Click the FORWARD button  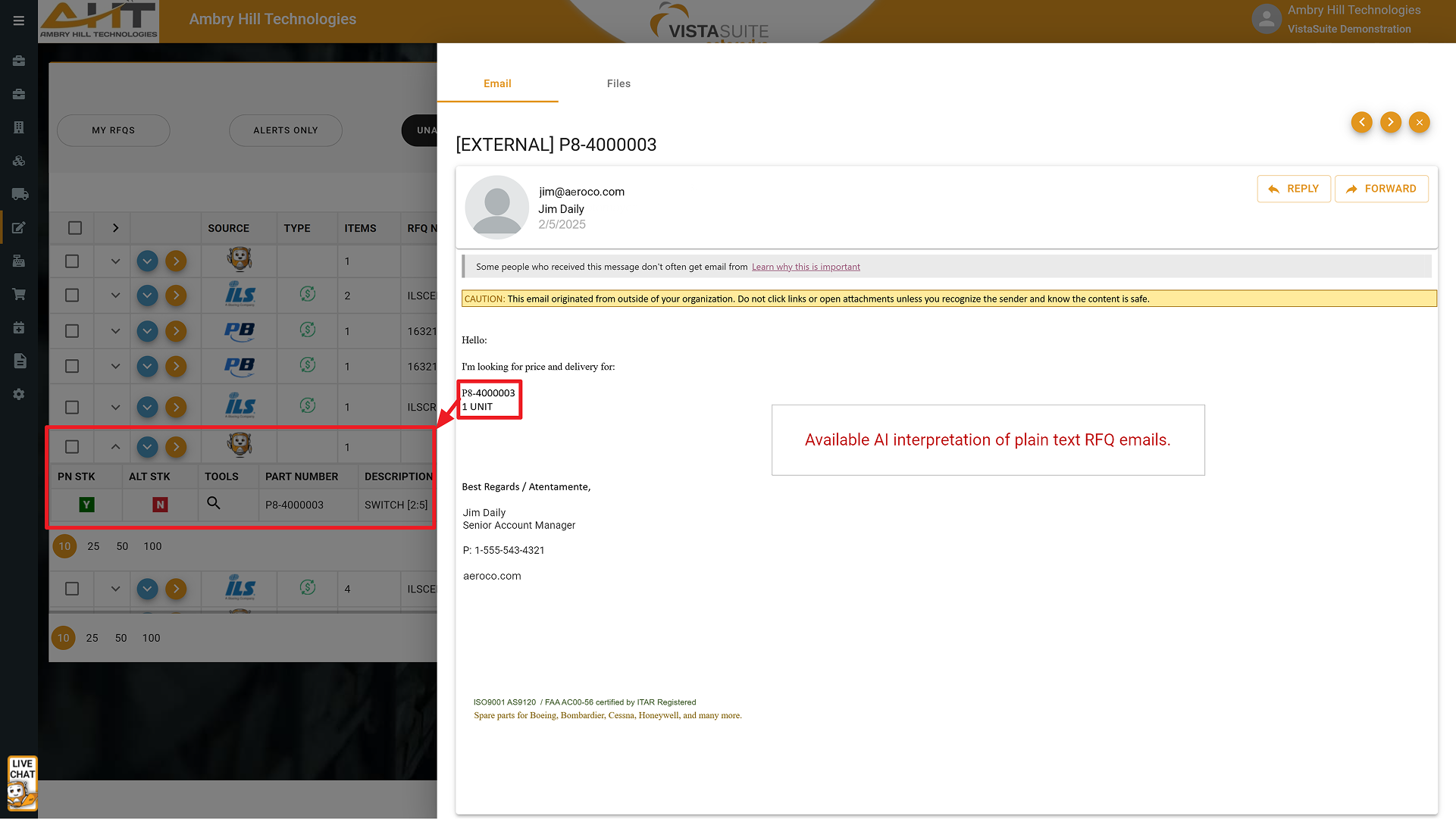tap(1381, 189)
